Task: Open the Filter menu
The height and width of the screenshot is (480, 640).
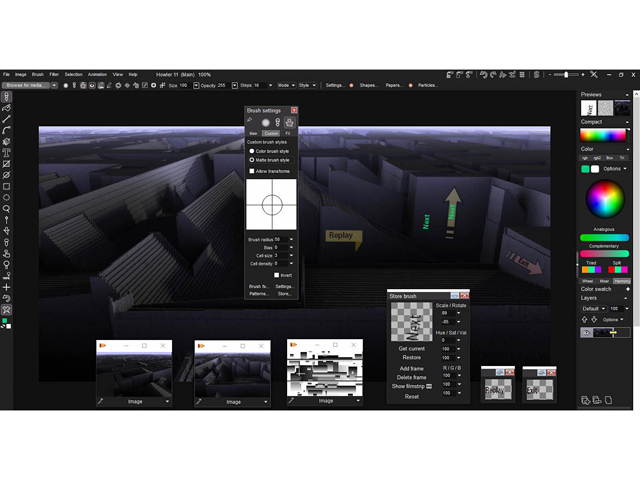Action: point(54,74)
